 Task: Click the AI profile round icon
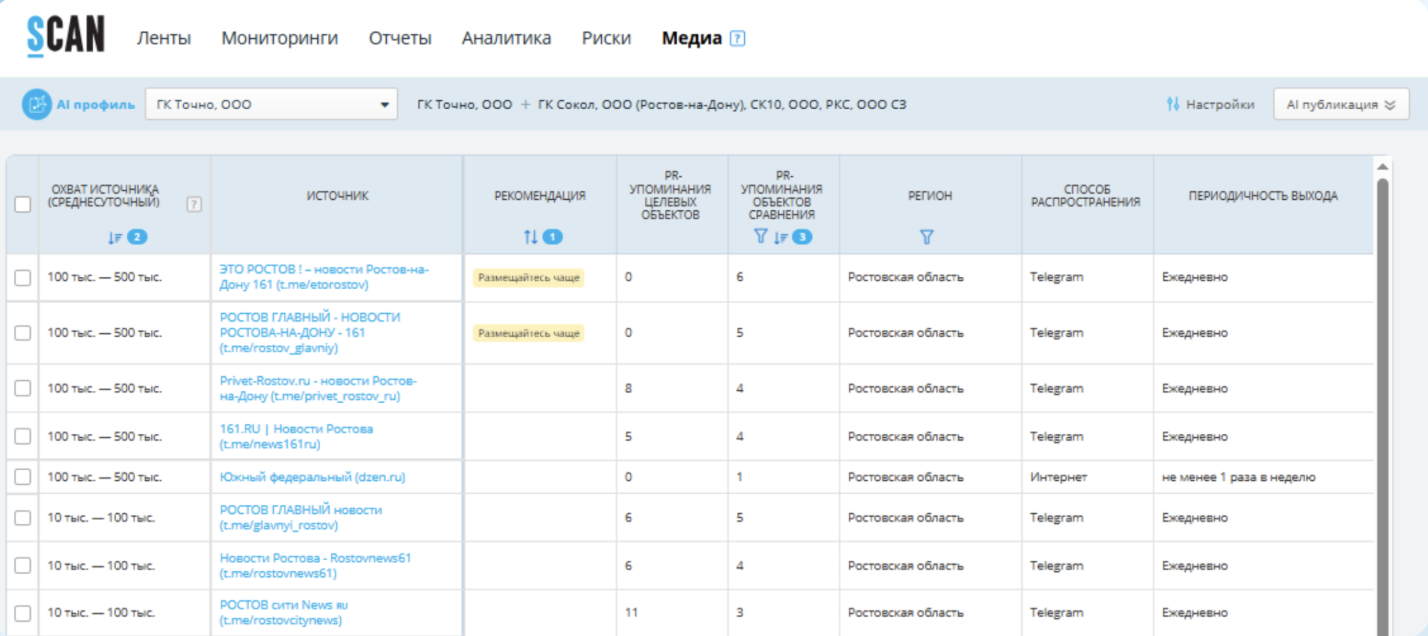[x=37, y=104]
